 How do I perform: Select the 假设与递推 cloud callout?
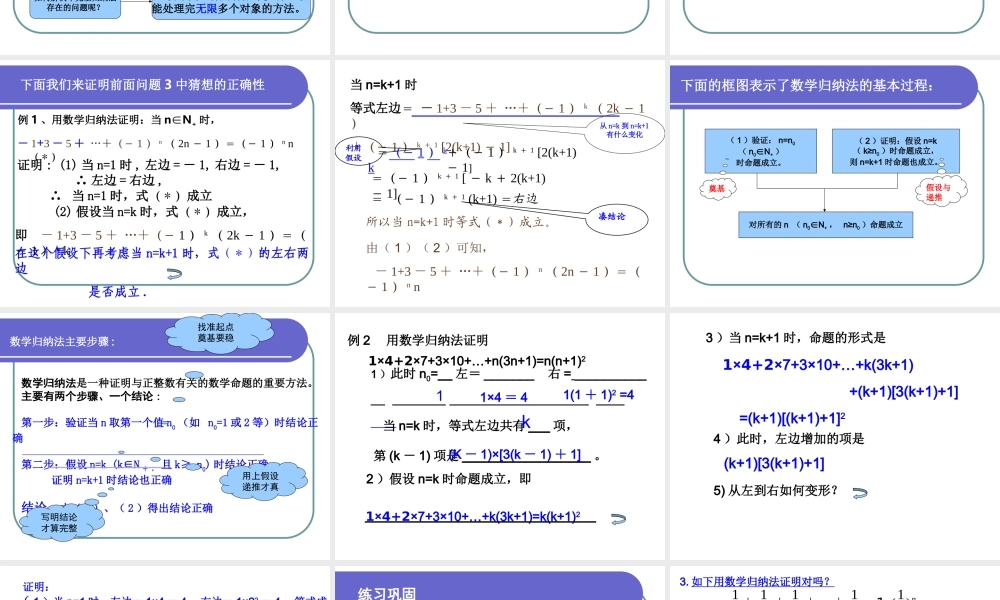pyautogui.click(x=941, y=190)
